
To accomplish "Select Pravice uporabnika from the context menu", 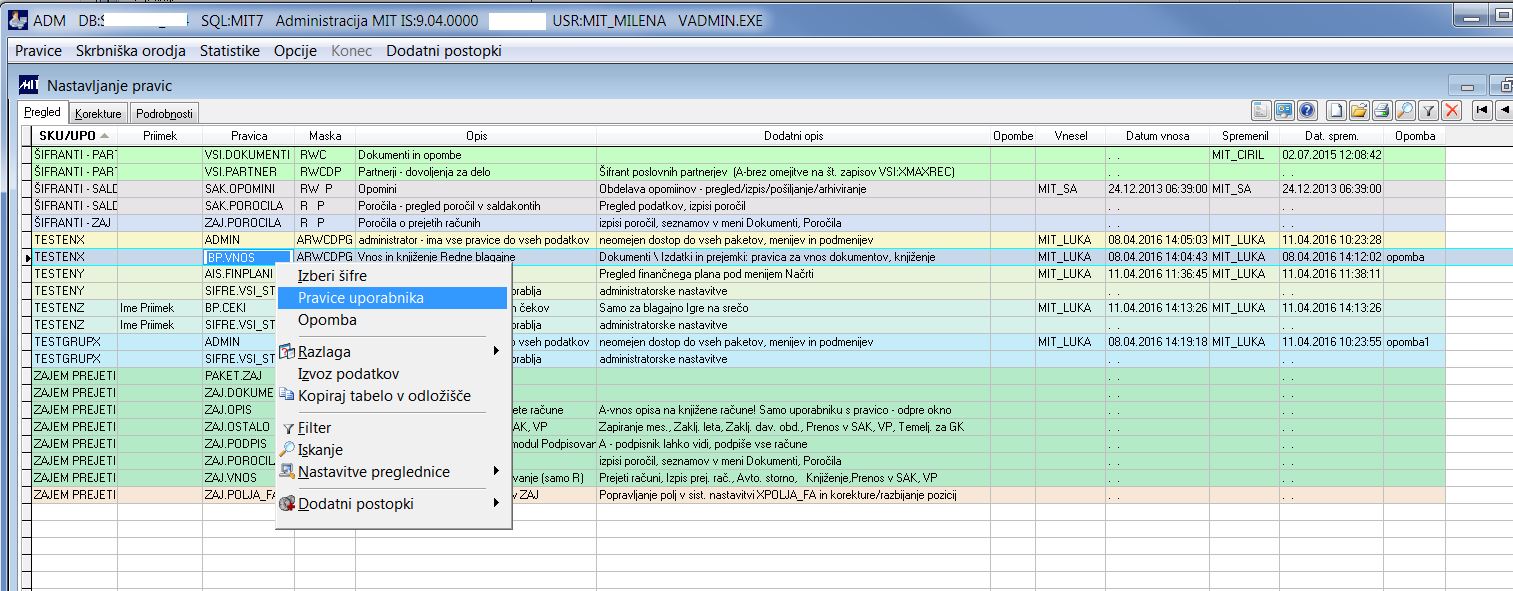I will [x=393, y=298].
